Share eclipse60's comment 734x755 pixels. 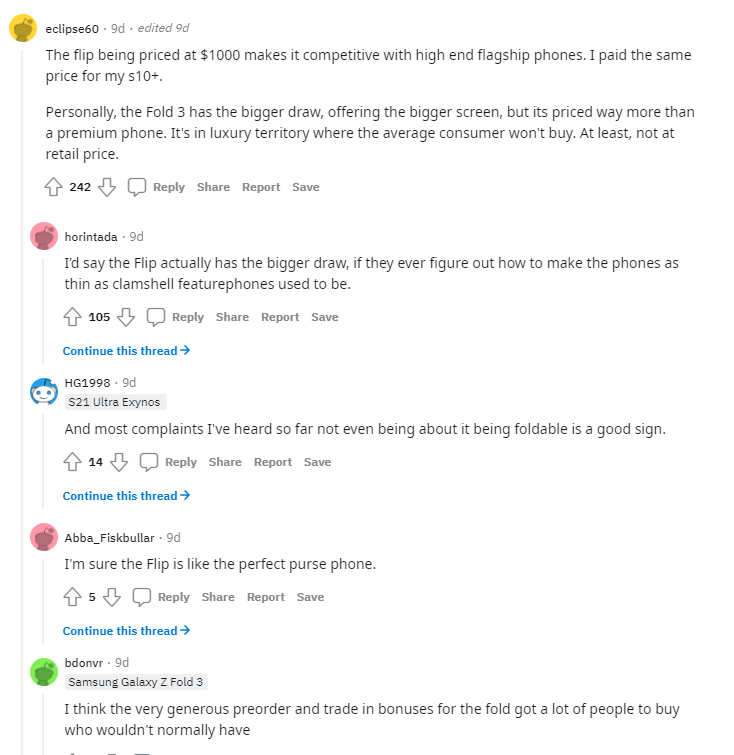coord(213,187)
